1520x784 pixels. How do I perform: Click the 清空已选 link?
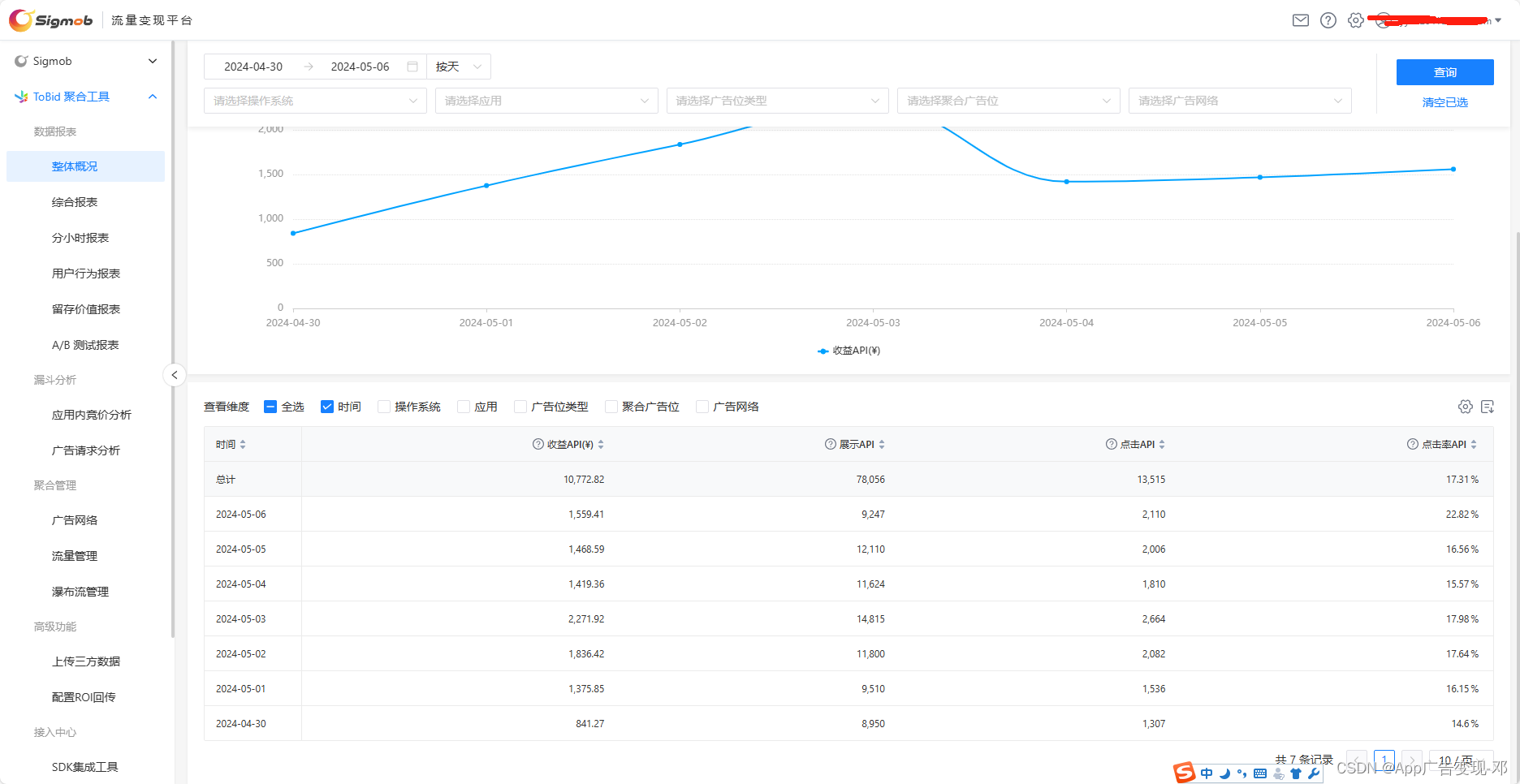tap(1444, 102)
